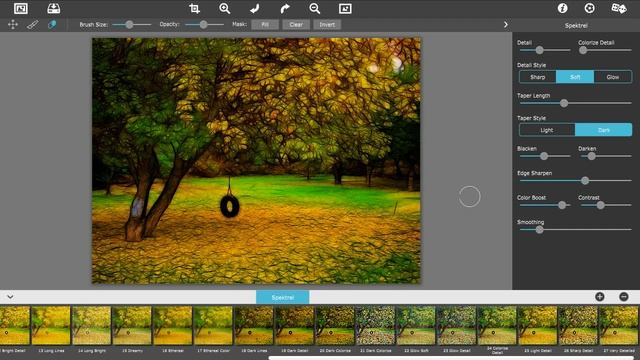The height and width of the screenshot is (360, 640).
Task: Apply preset thumbnail number 21
Action: coord(376,326)
